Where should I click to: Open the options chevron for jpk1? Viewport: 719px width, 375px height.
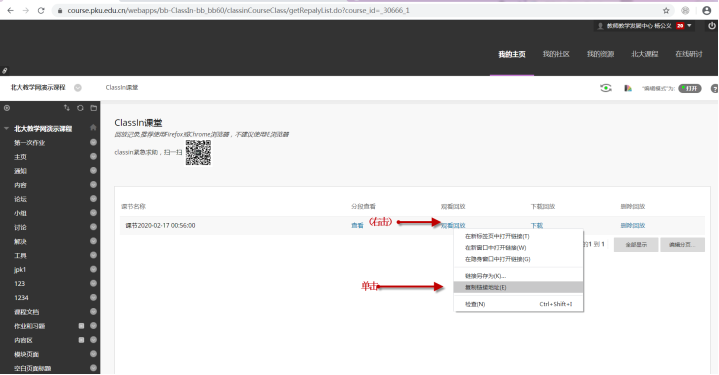[94, 269]
